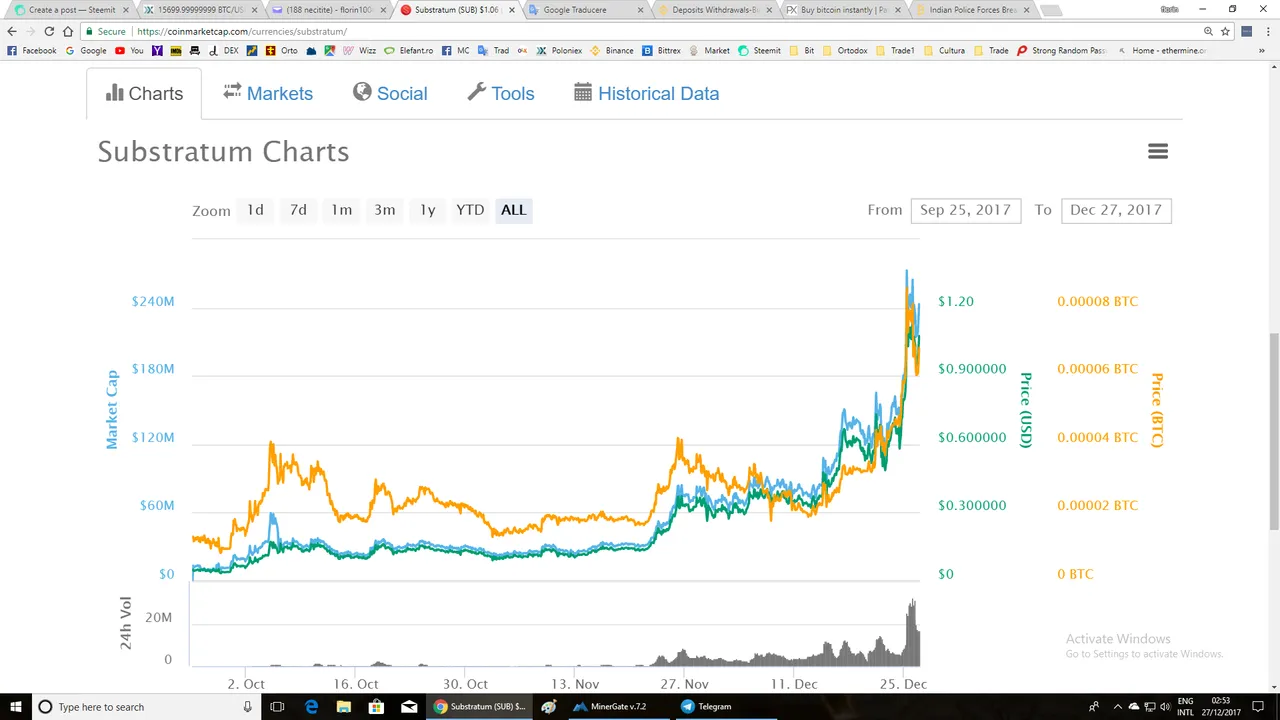Open the Elefant.ro bookmark
Screen dimensions: 1280x720
tap(410, 50)
